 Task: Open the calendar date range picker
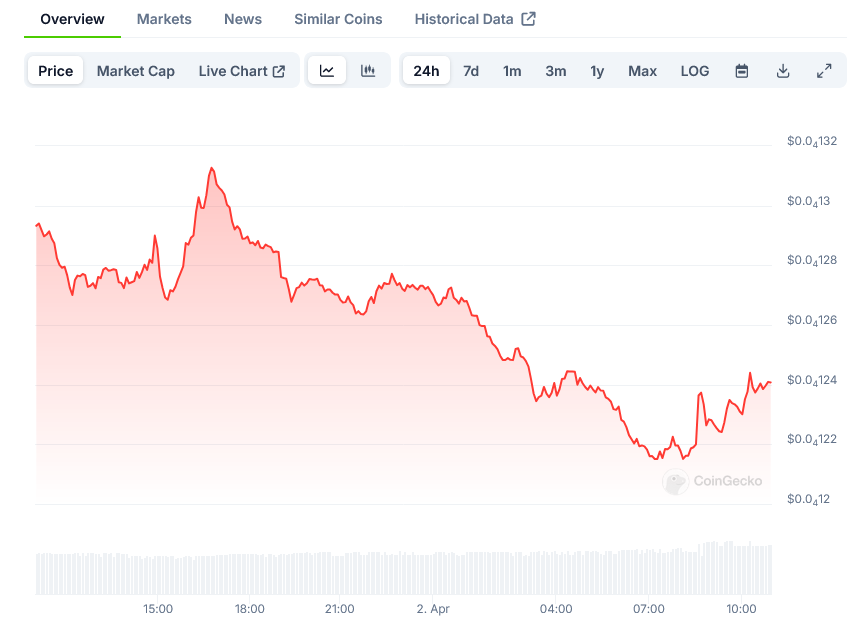click(742, 71)
